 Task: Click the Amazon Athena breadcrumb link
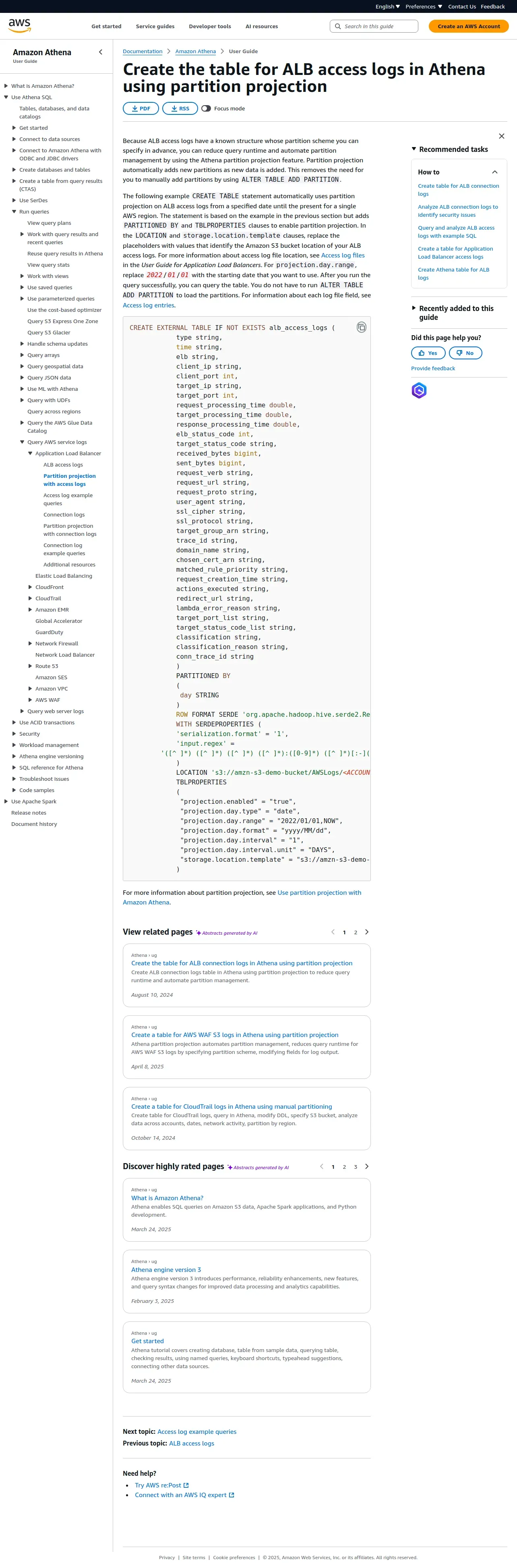[x=195, y=51]
